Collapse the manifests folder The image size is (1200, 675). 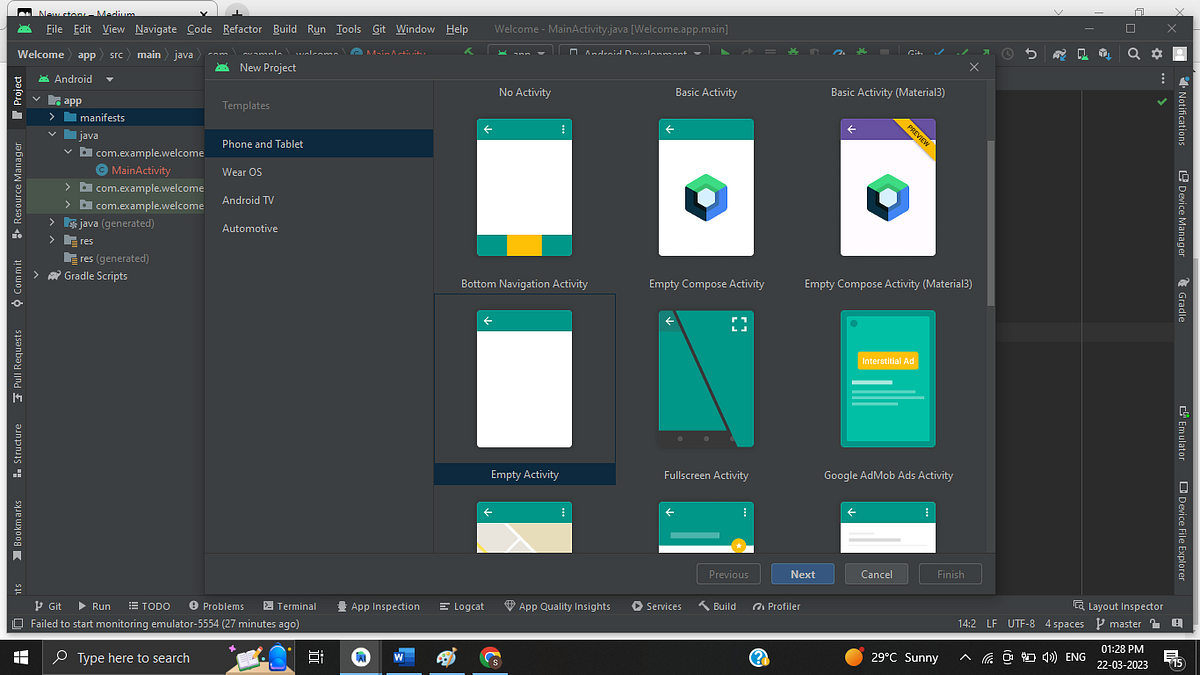point(50,117)
